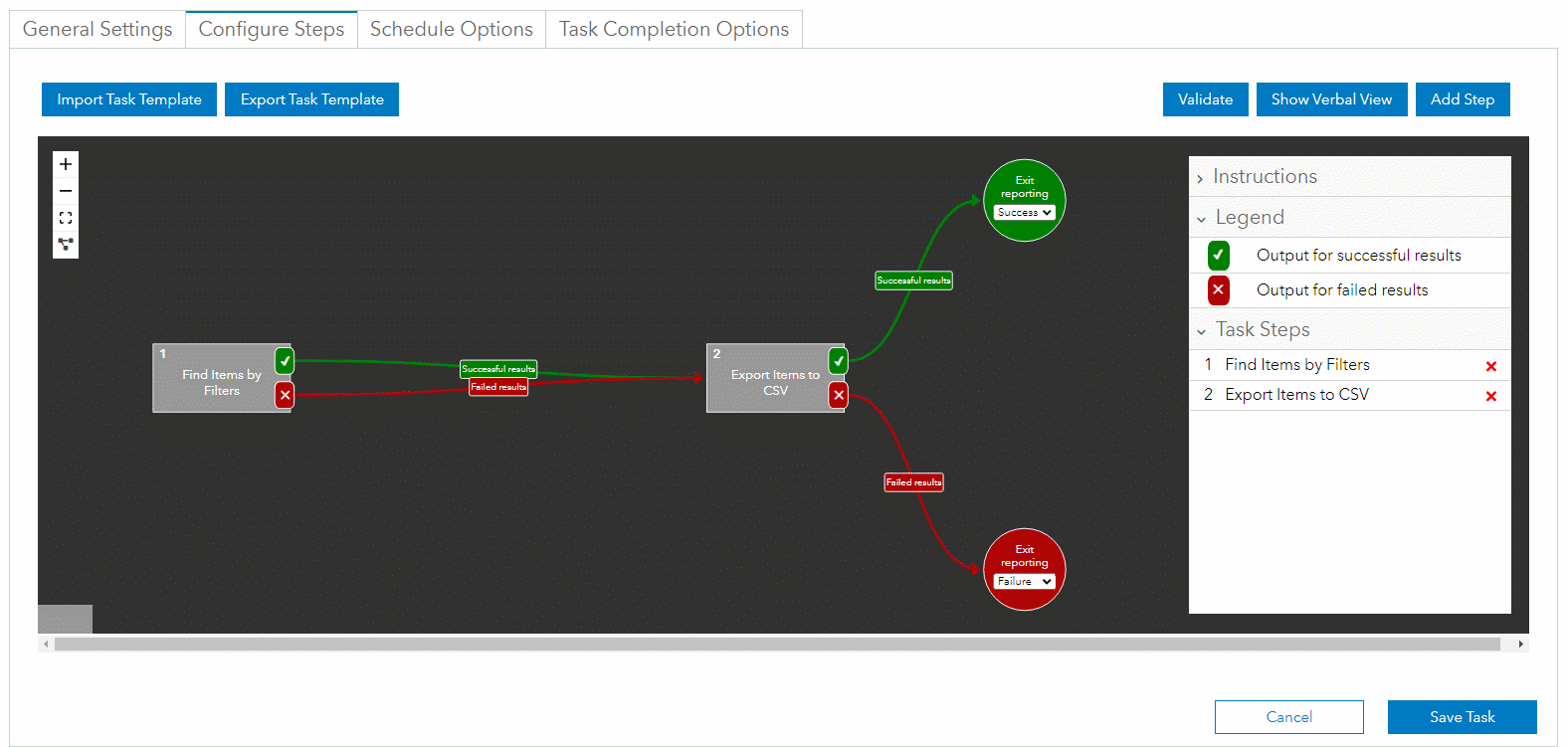Screen dimensions: 1568x747
Task: Open the Failure exit reporting dropdown
Action: click(x=1024, y=582)
